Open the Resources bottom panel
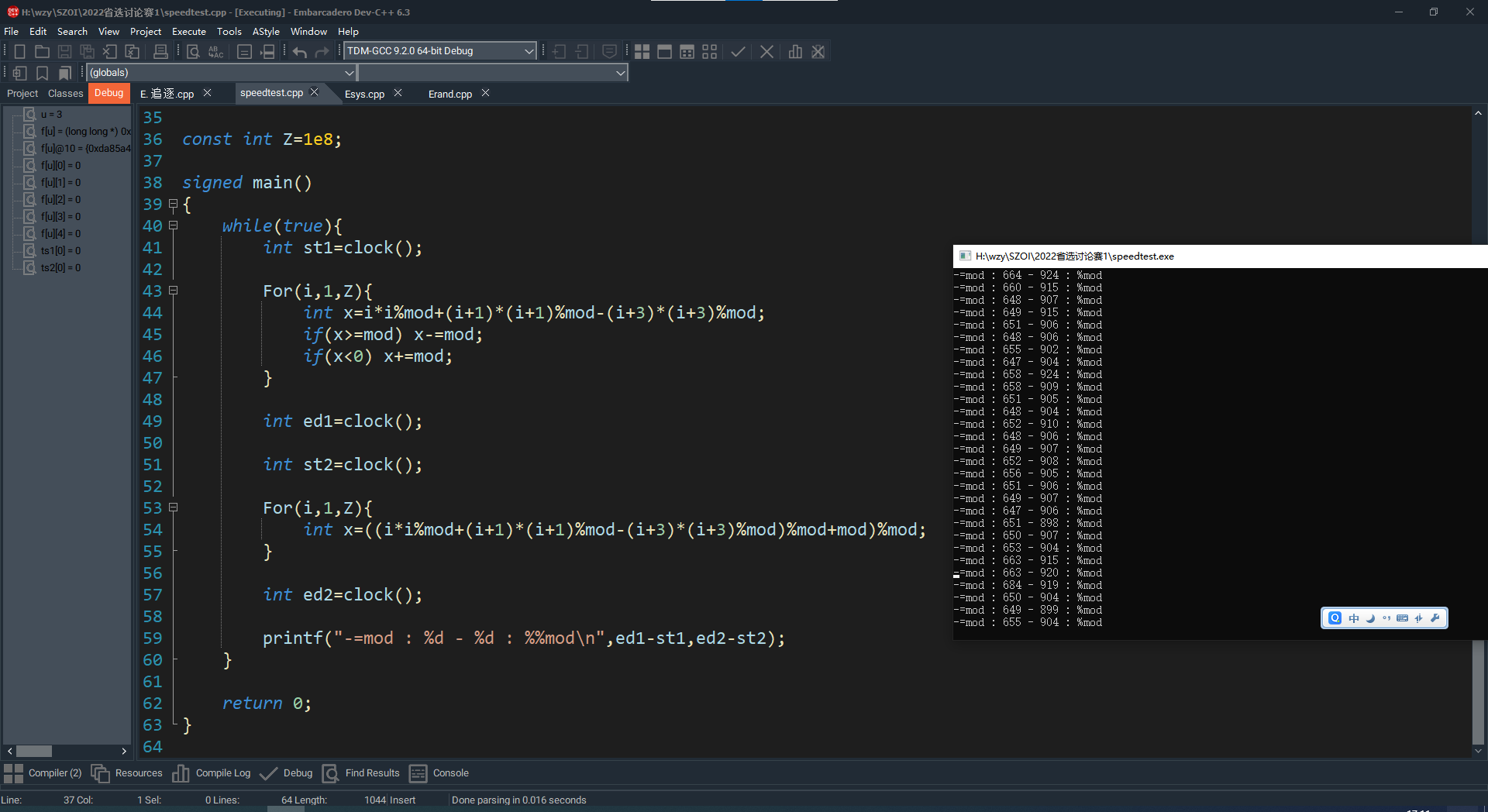 (x=127, y=773)
